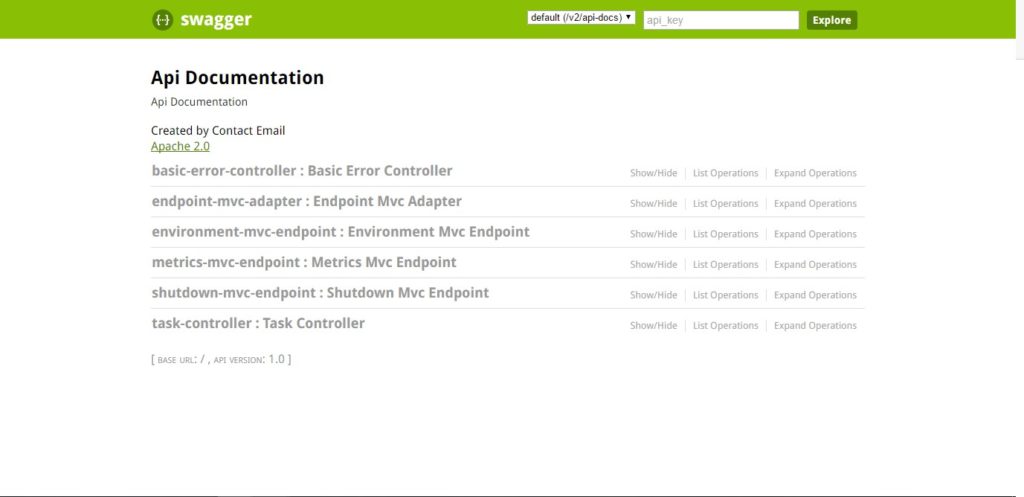Show/Hide the metrics-mvc-endpoint operations
Image resolution: width=1024 pixels, height=497 pixels.
[653, 265]
